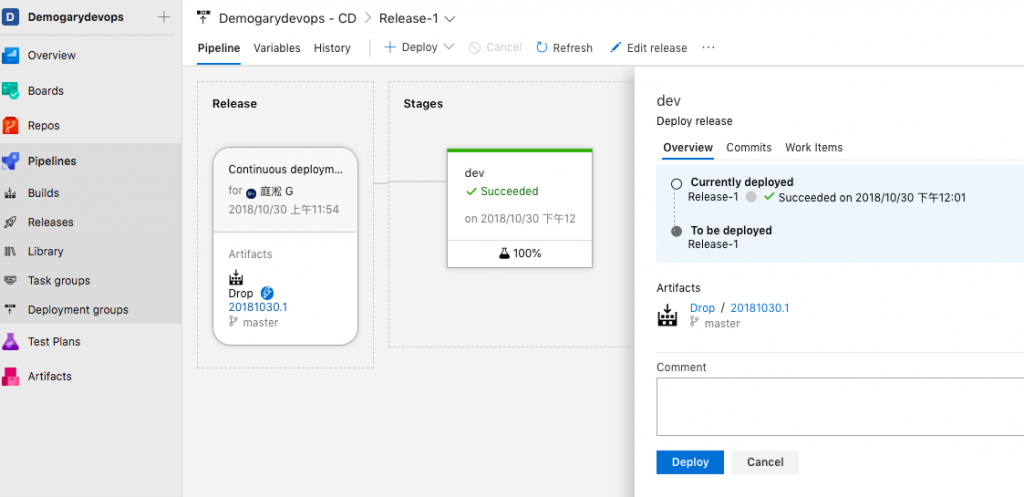Click the green Succeeded checkmark on dev stage
The height and width of the screenshot is (497, 1024).
[x=471, y=191]
